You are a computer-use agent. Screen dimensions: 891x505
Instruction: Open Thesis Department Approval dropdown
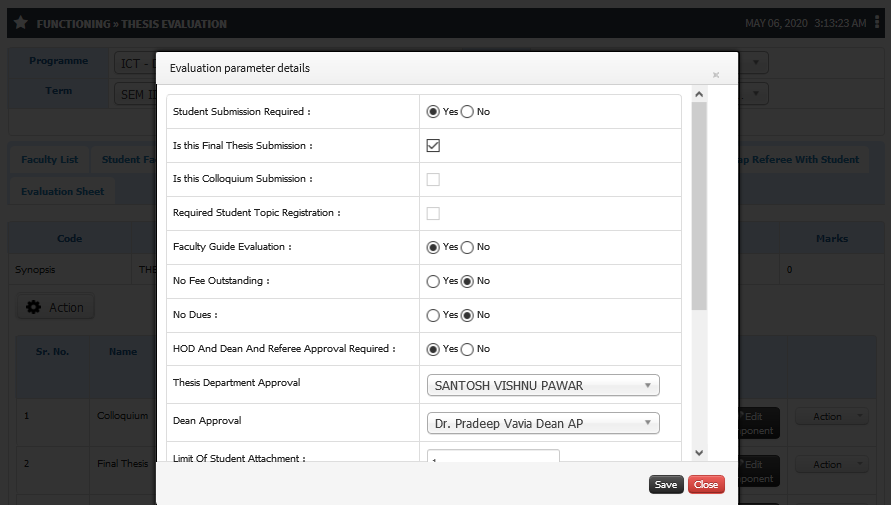point(543,385)
